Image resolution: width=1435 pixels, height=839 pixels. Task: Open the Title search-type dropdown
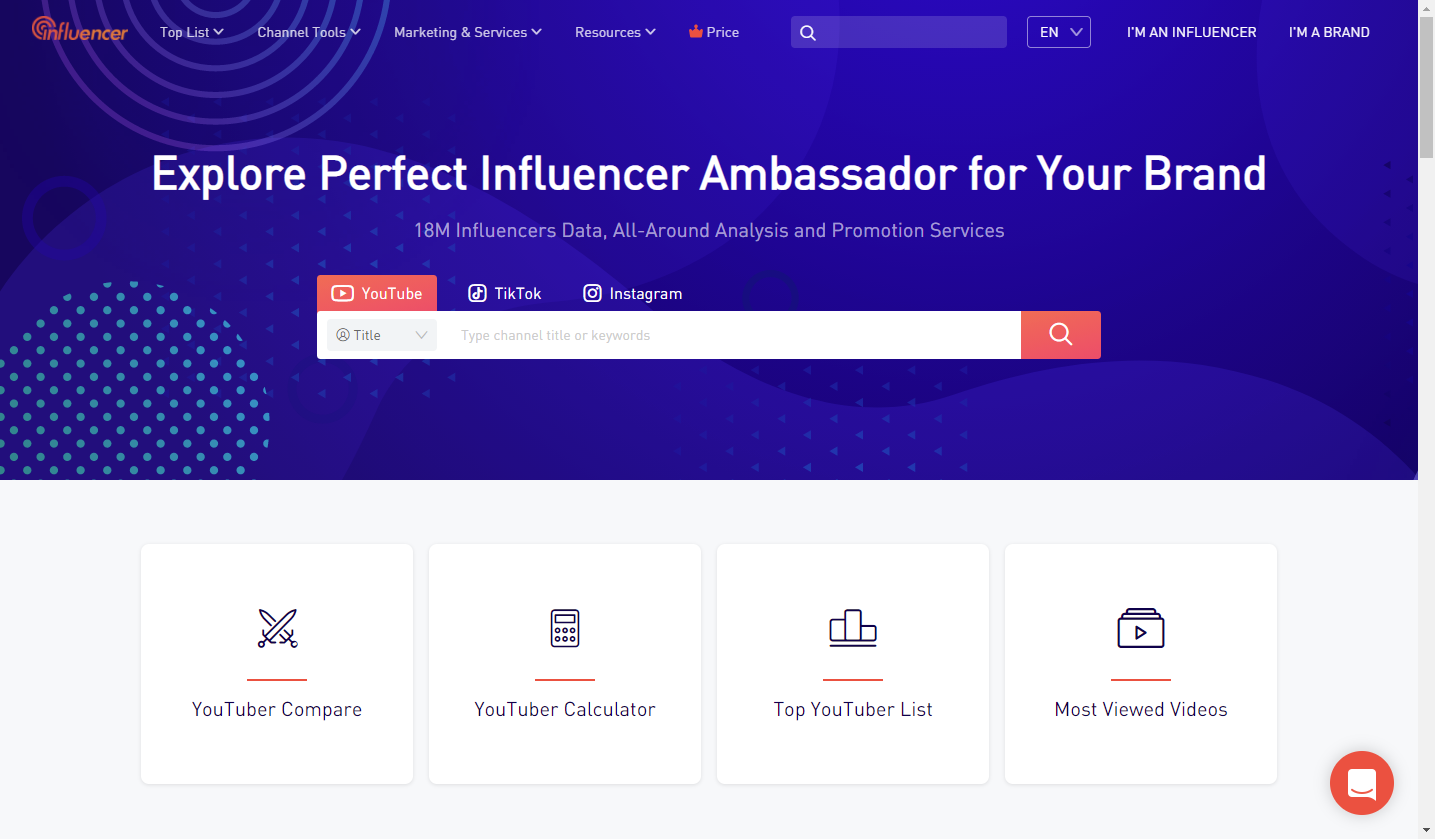pos(382,335)
